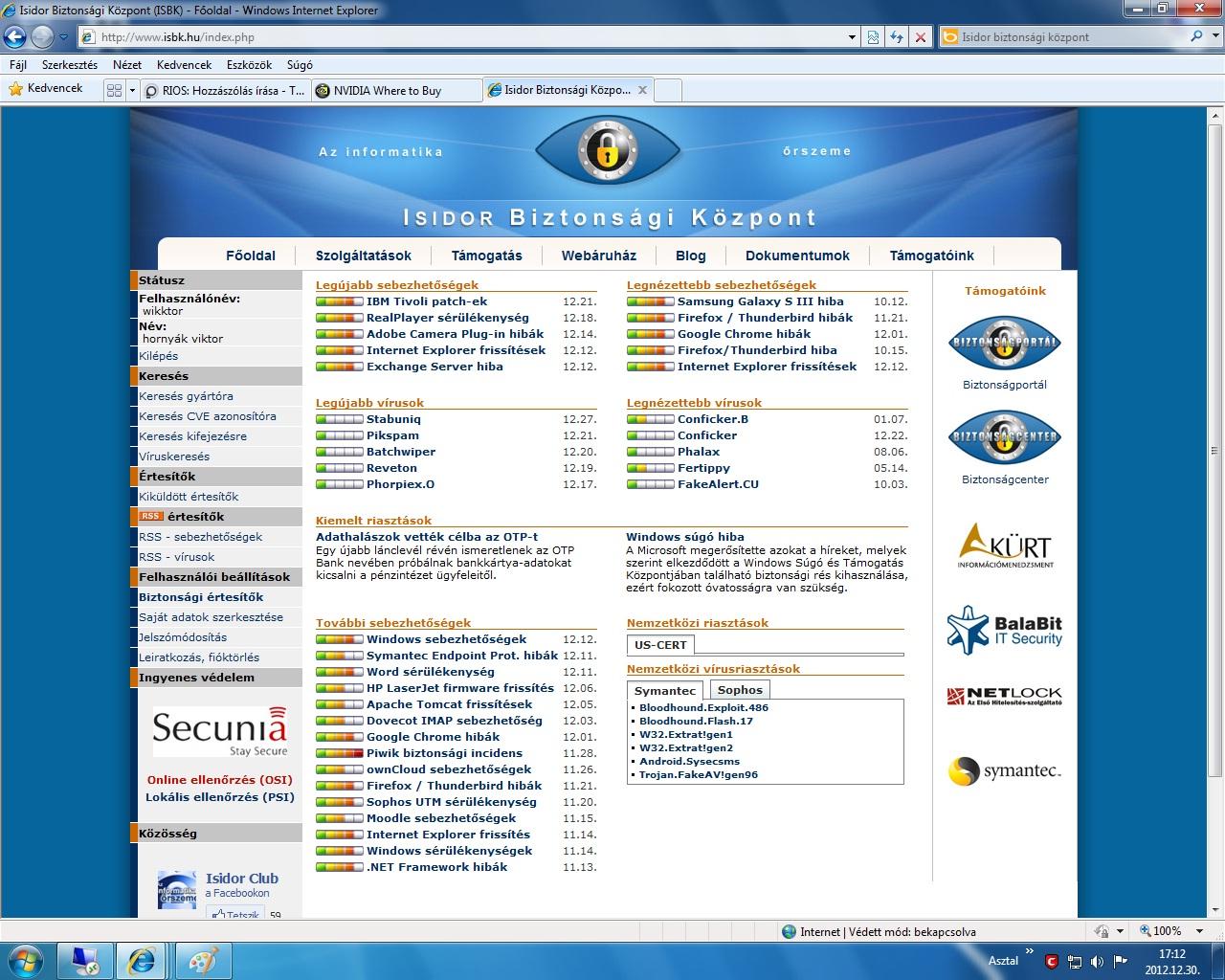Click the Secunia Stay Secure logo

[x=219, y=731]
